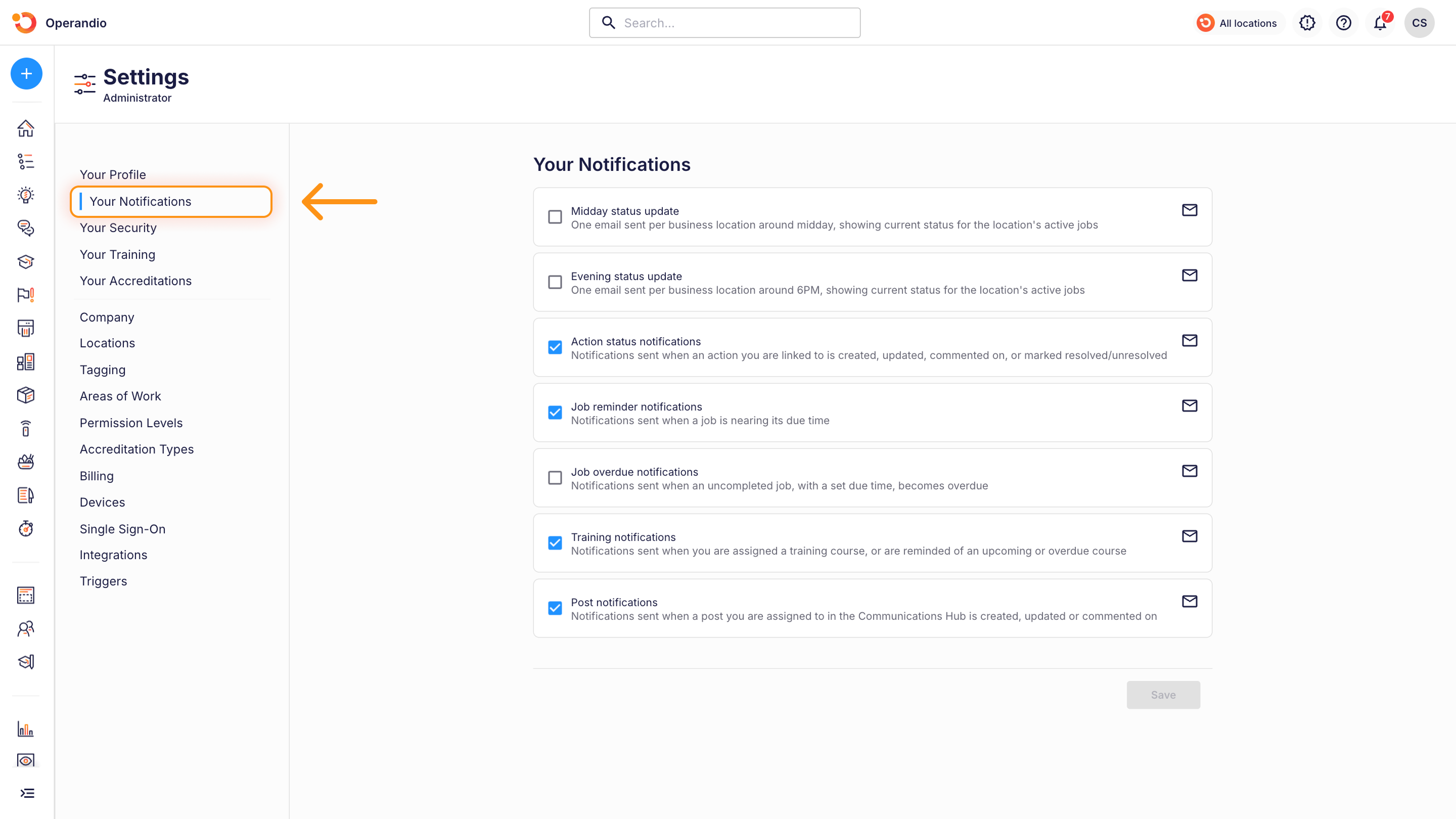Open Your Accreditations section
Image resolution: width=1456 pixels, height=819 pixels.
tap(135, 281)
